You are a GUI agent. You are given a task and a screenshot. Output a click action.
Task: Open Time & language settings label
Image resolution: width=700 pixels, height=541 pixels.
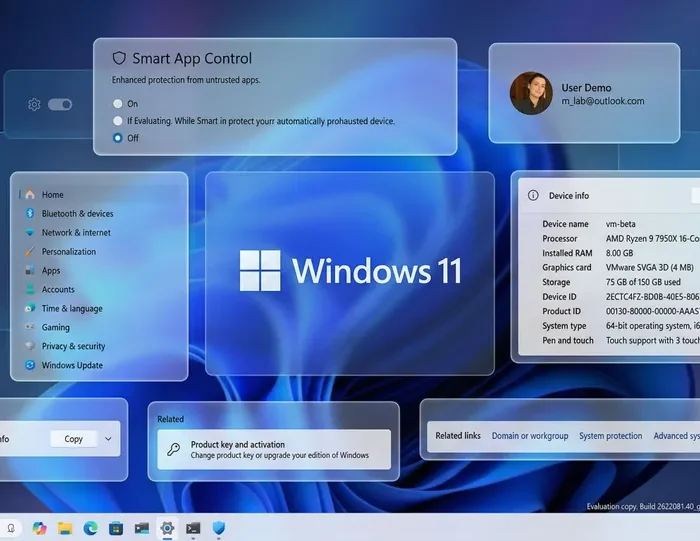72,308
